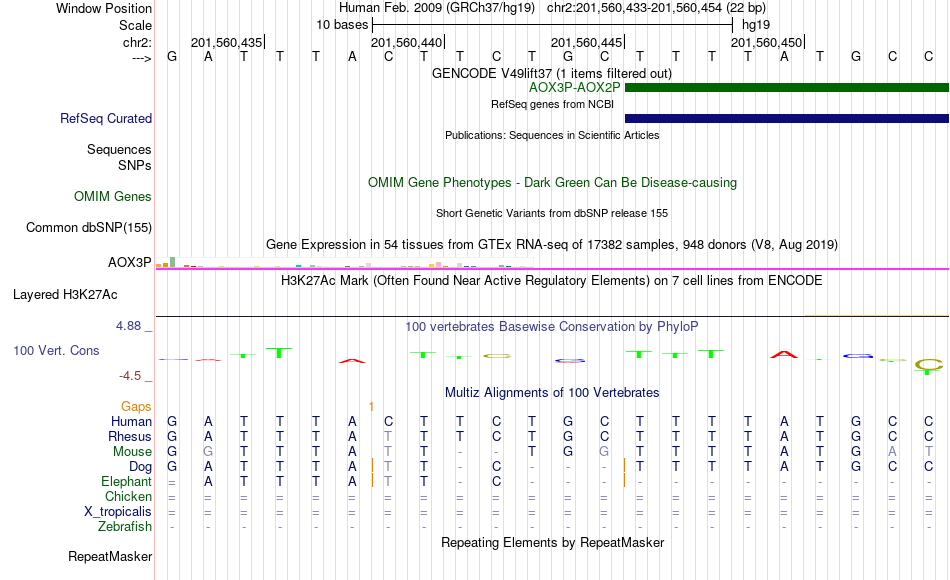Click the Publications: Sequences in Scientific Articles title
The height and width of the screenshot is (580, 950).
(552, 135)
